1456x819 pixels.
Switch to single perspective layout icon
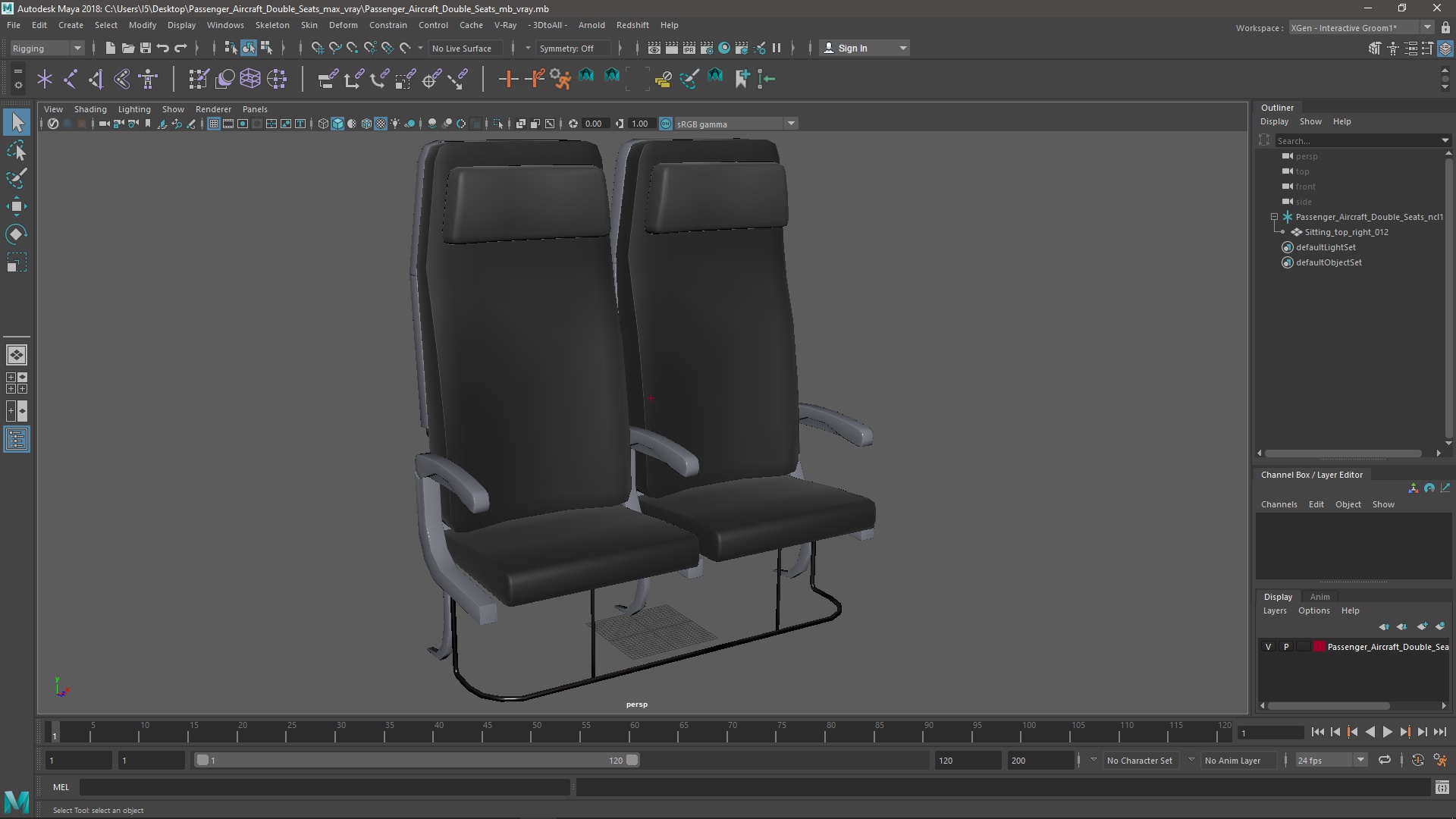click(17, 355)
